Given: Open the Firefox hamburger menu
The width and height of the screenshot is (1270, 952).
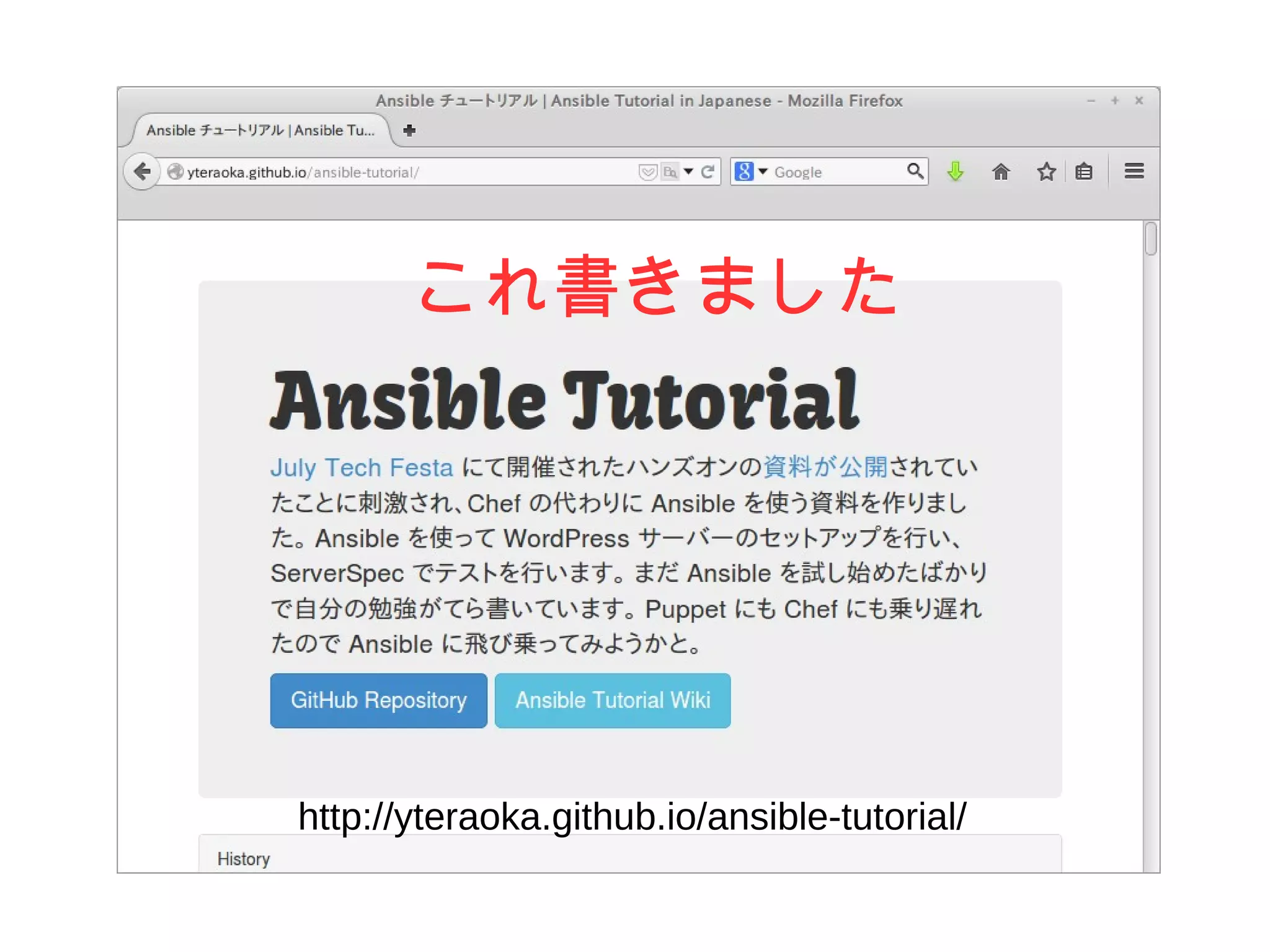Looking at the screenshot, I should (1134, 171).
